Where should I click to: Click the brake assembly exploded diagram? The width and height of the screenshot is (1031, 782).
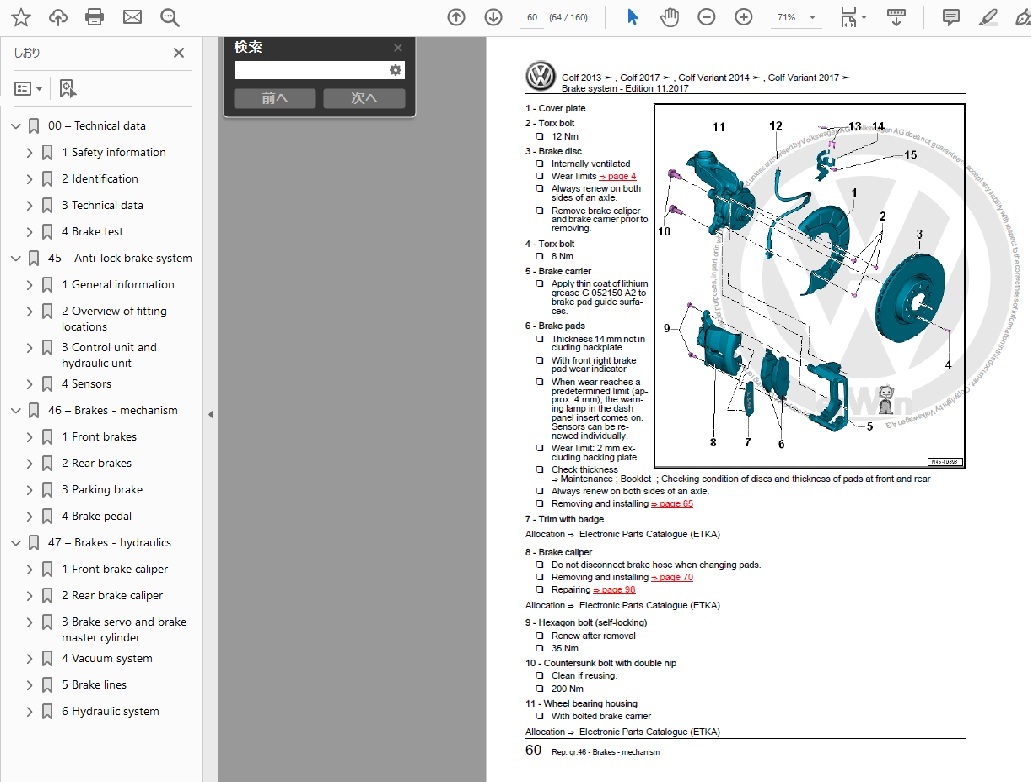coord(810,286)
